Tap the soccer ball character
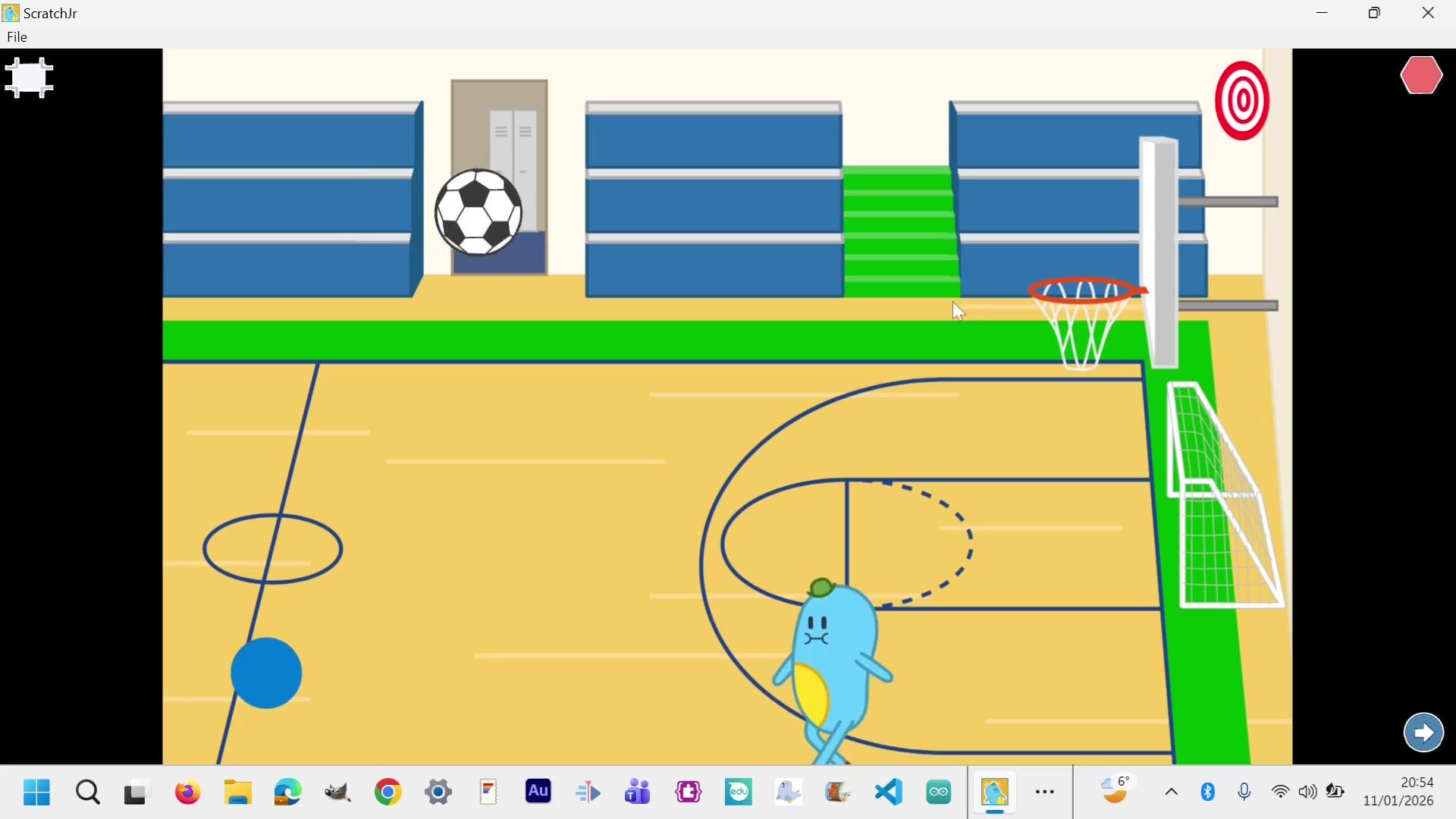This screenshot has height=819, width=1456. (479, 212)
